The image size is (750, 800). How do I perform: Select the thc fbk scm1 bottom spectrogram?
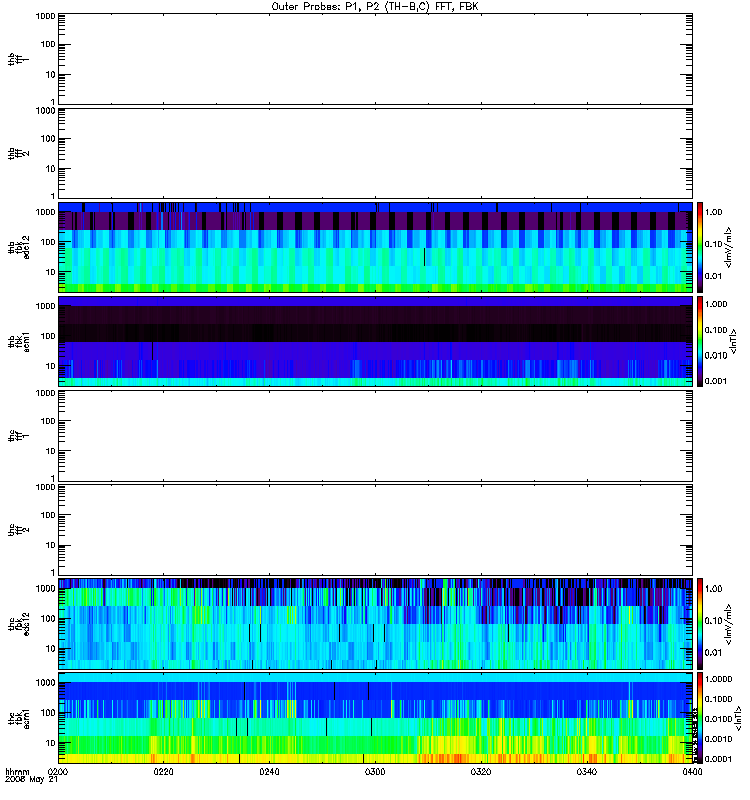coord(375,717)
